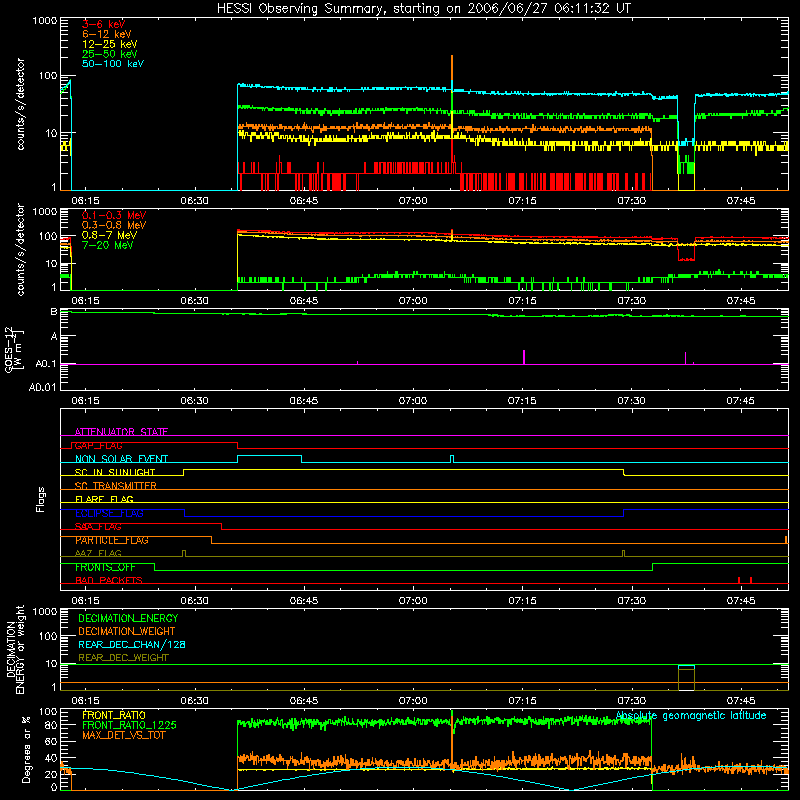Viewport: 800px width, 800px height.
Task: Click the 7-20 MeV legend label
Action: click(108, 245)
